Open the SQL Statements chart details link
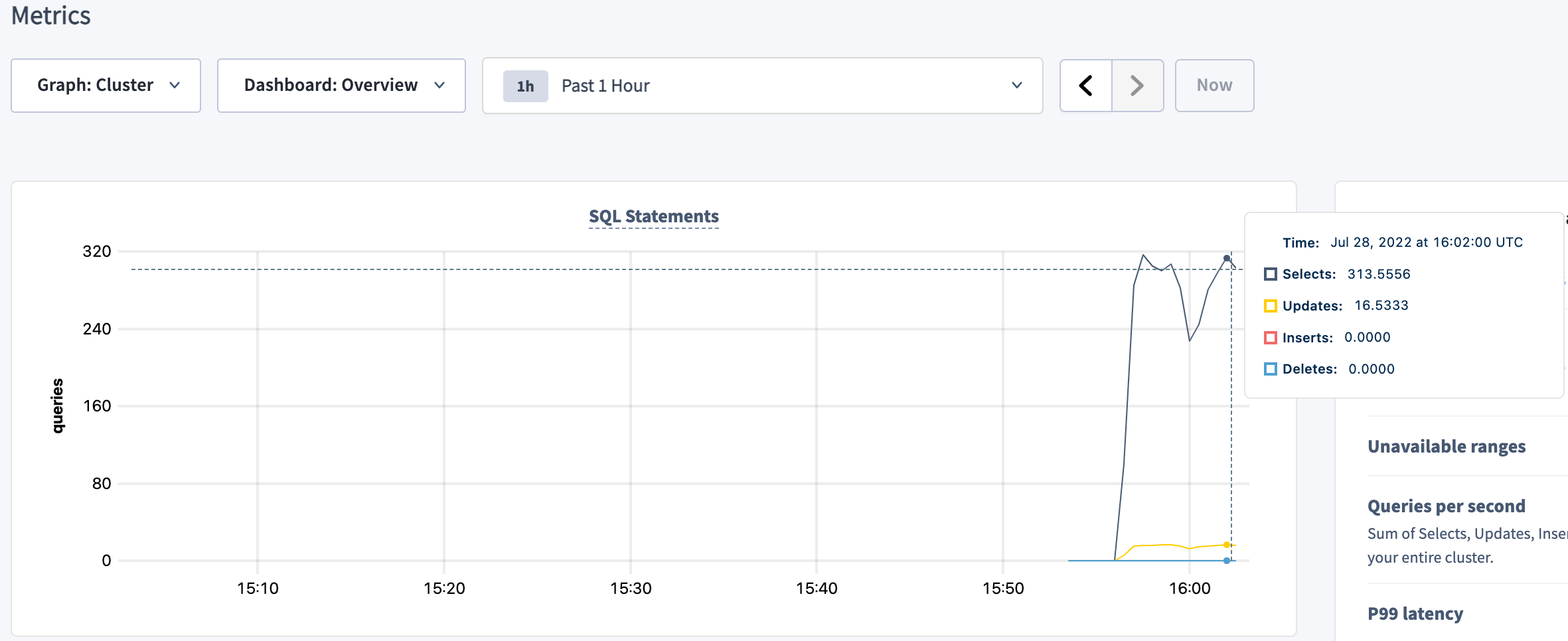 click(653, 216)
